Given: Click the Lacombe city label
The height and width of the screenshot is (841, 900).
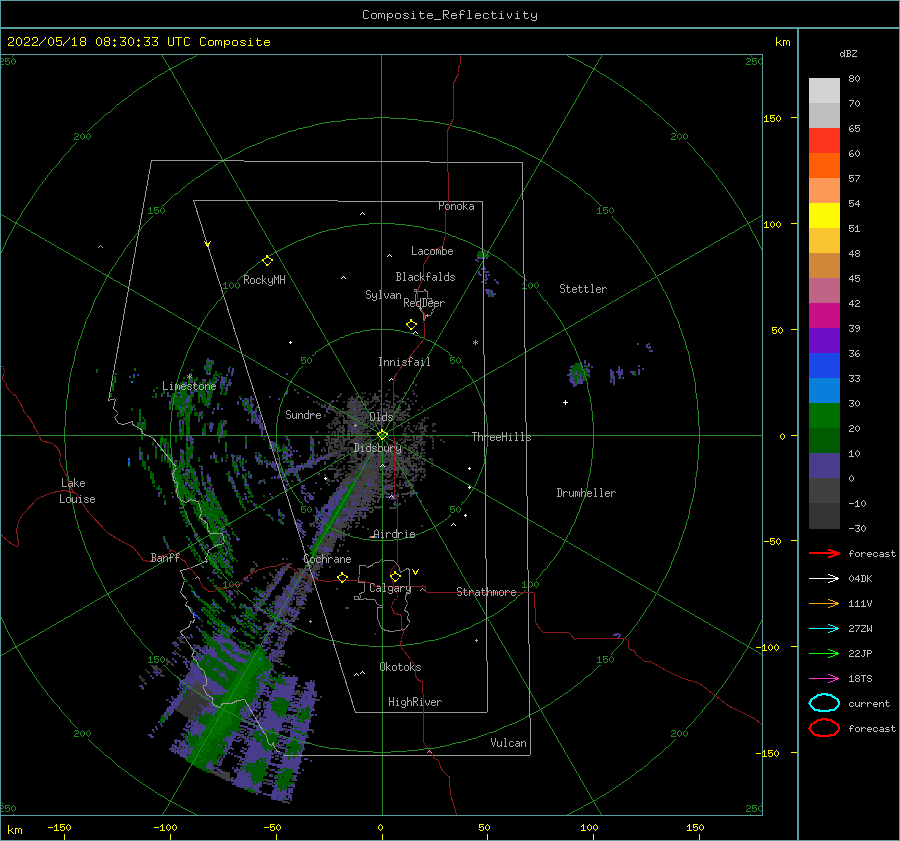Looking at the screenshot, I should click(x=432, y=251).
